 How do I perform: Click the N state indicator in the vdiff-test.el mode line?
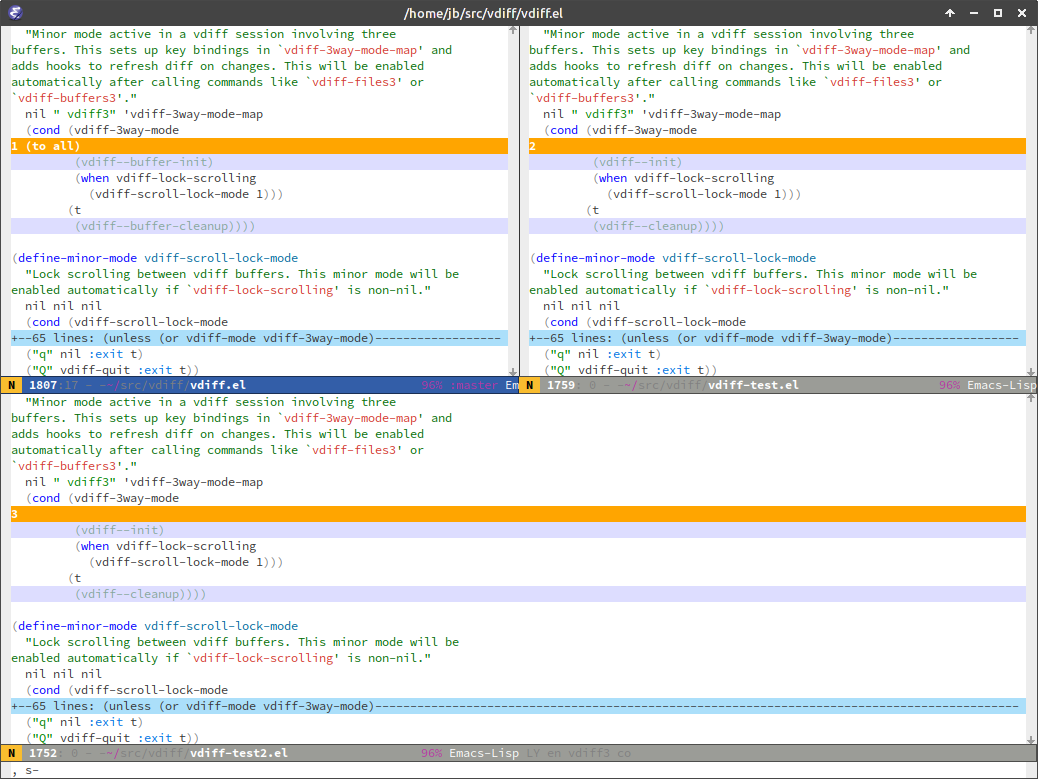(530, 385)
